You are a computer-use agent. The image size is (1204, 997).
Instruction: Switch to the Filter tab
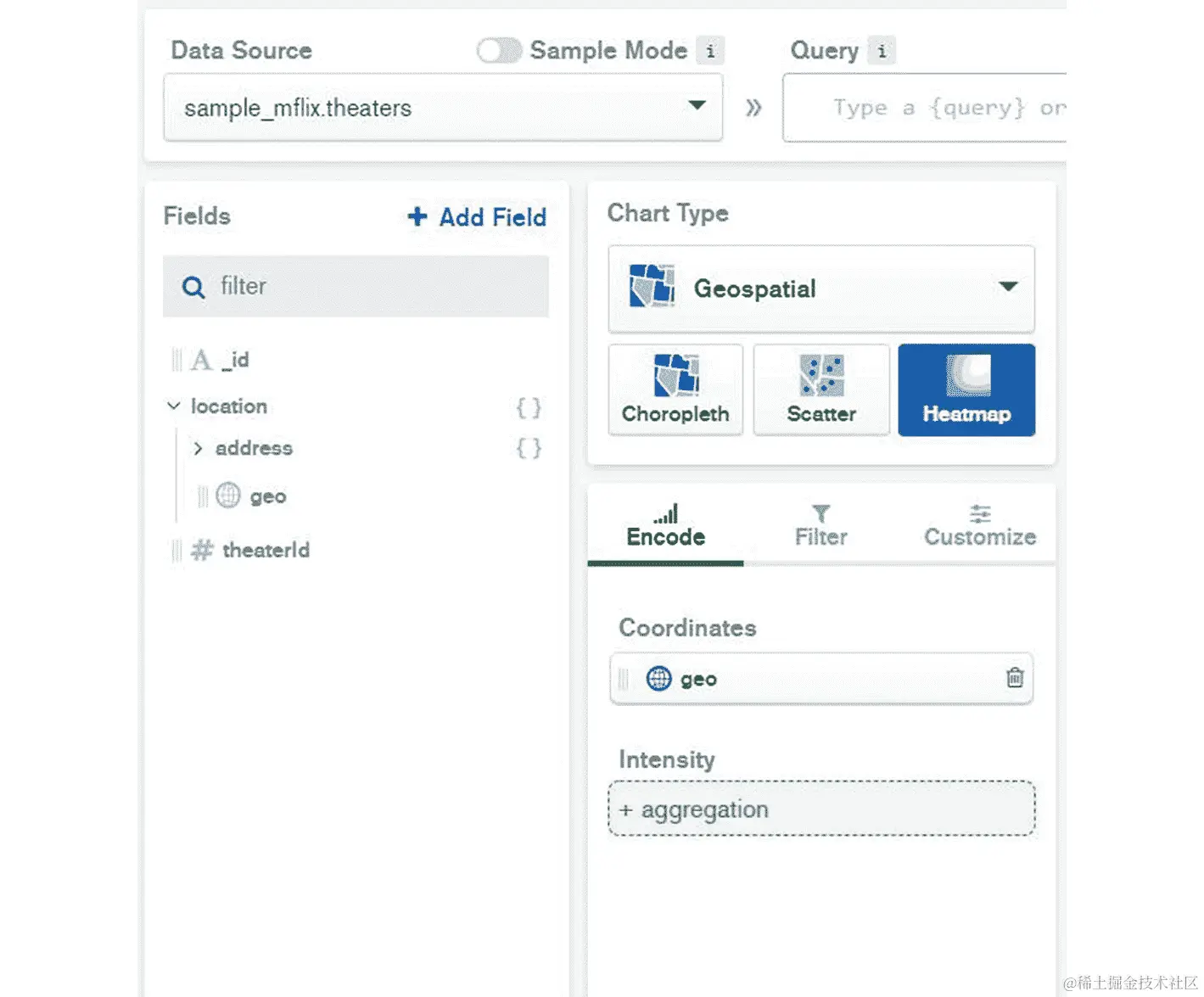[x=821, y=526]
